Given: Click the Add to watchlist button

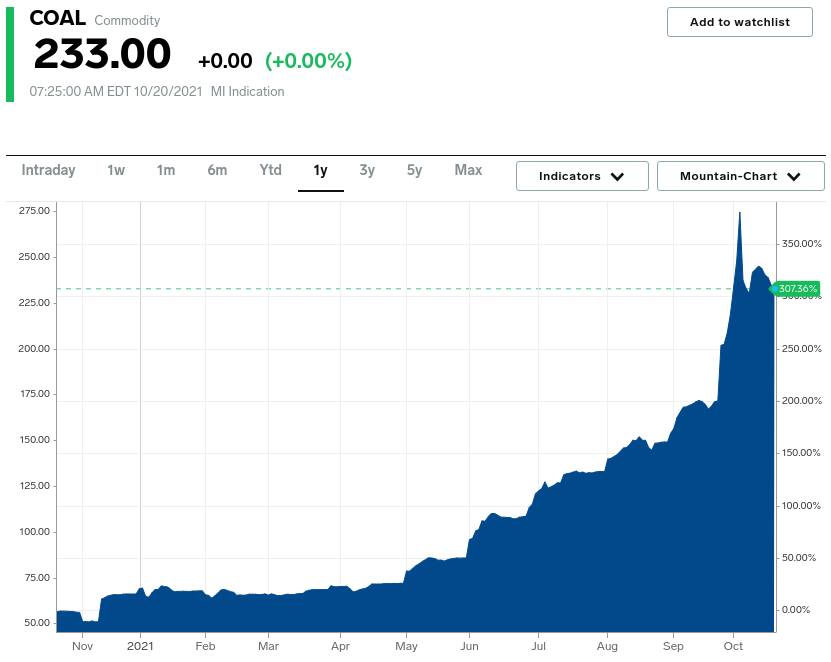Looking at the screenshot, I should click(739, 22).
